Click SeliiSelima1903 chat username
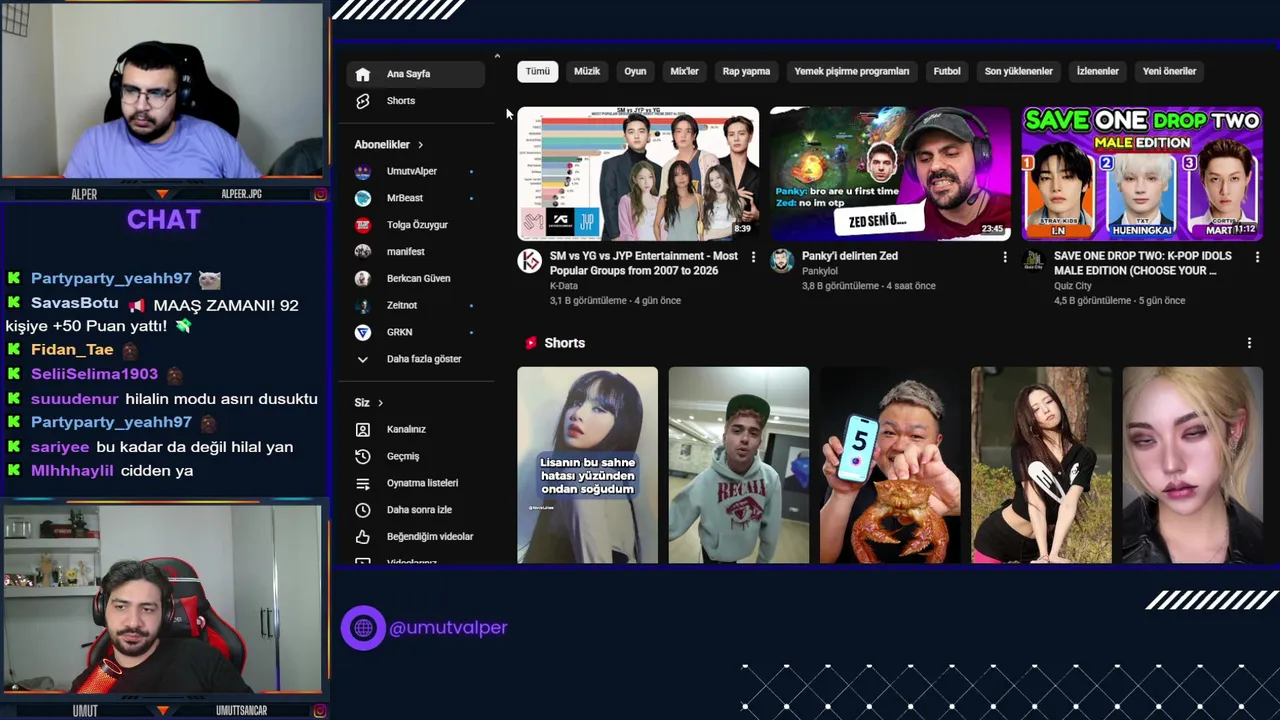The image size is (1280, 720). click(94, 374)
